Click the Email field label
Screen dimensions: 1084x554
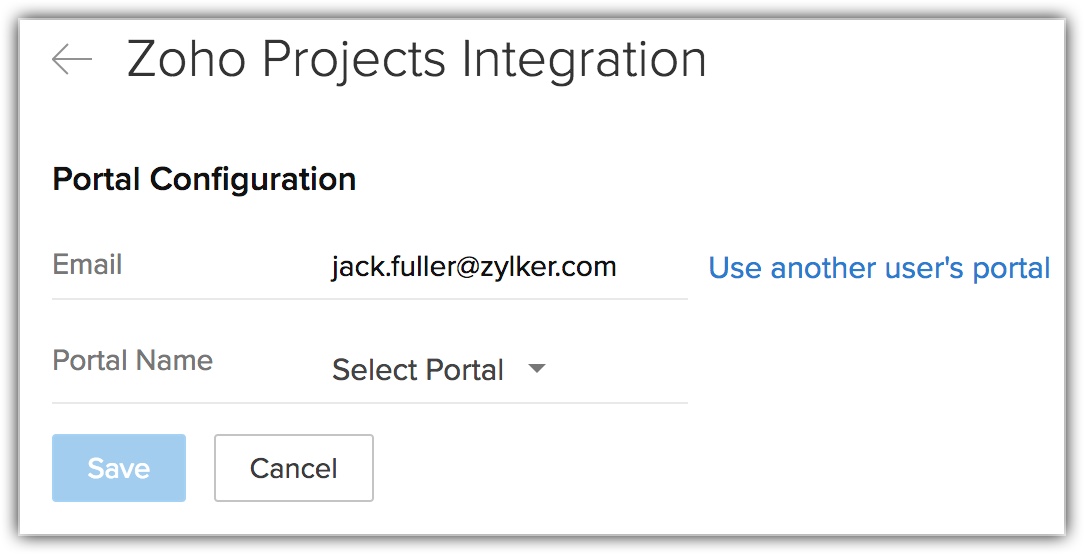(87, 265)
